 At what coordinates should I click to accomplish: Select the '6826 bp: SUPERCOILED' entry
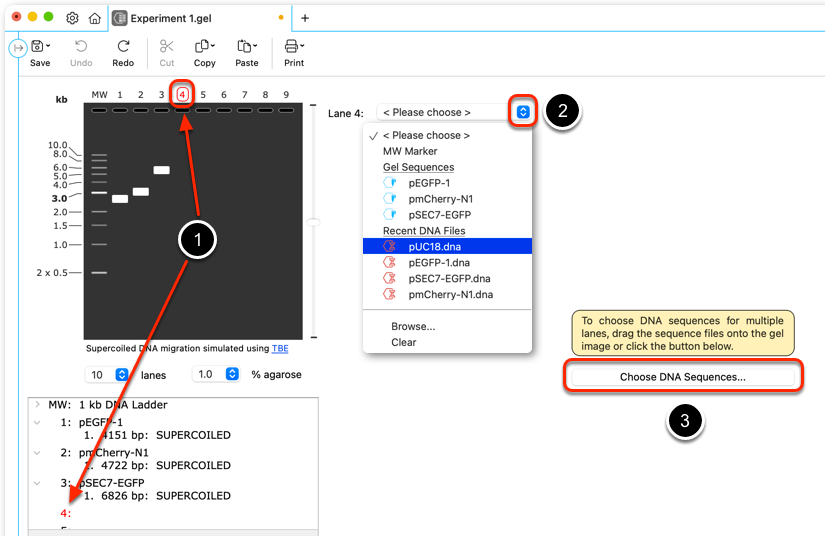click(157, 495)
